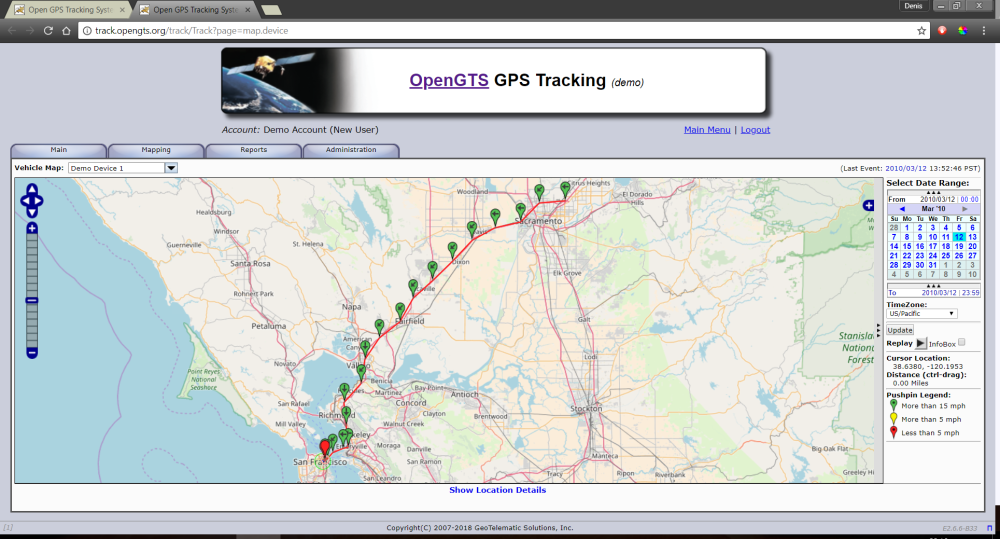1000x539 pixels.
Task: Click the Logout link
Action: (x=755, y=129)
